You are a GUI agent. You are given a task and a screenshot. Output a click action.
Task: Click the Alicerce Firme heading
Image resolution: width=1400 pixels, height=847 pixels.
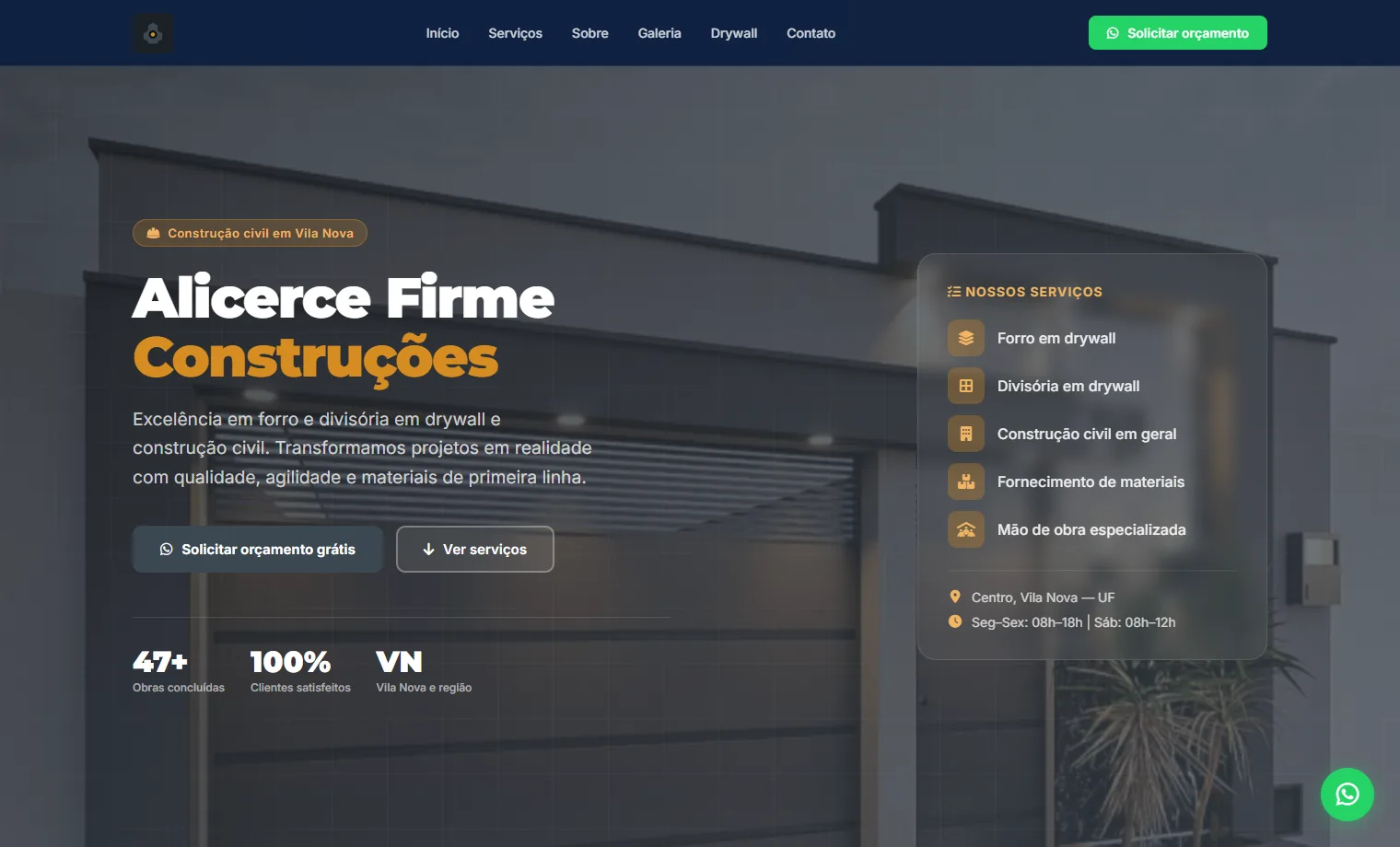coord(344,297)
